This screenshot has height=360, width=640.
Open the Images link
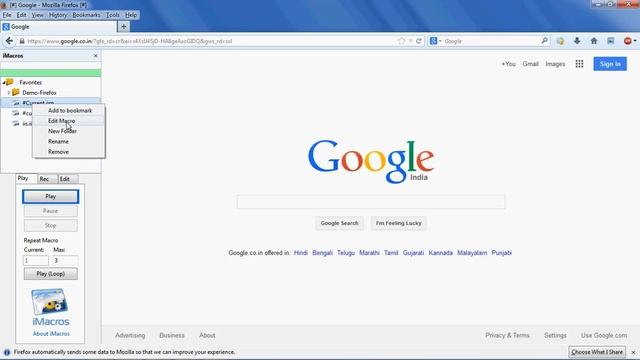pos(555,64)
